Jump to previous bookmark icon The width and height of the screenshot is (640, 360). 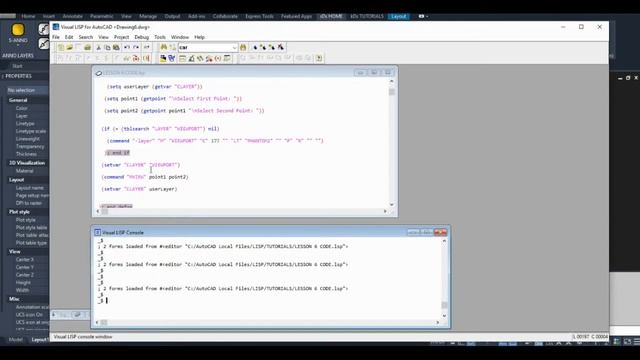coord(272,47)
